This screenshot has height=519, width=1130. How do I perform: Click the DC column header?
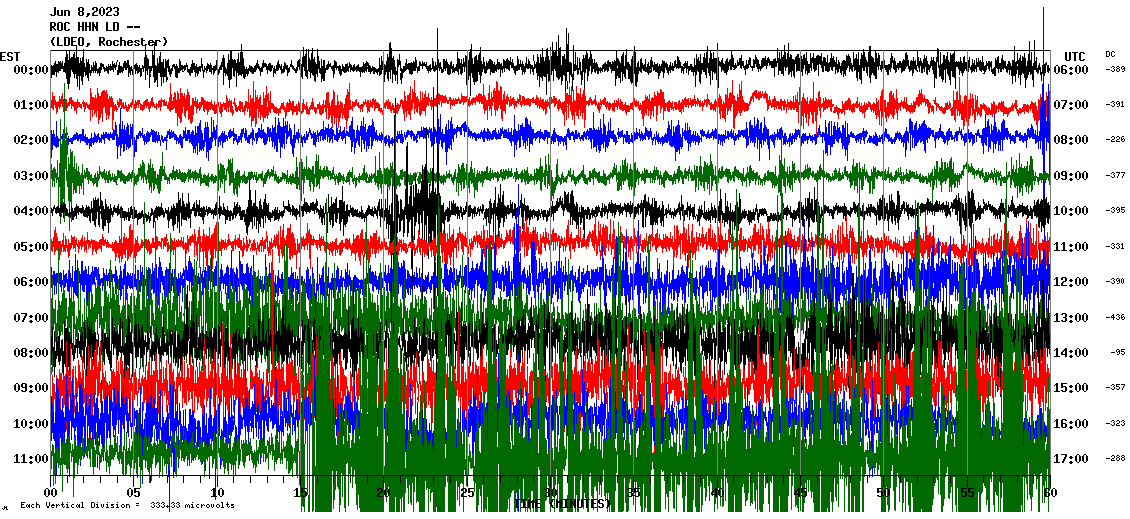[x=1110, y=54]
